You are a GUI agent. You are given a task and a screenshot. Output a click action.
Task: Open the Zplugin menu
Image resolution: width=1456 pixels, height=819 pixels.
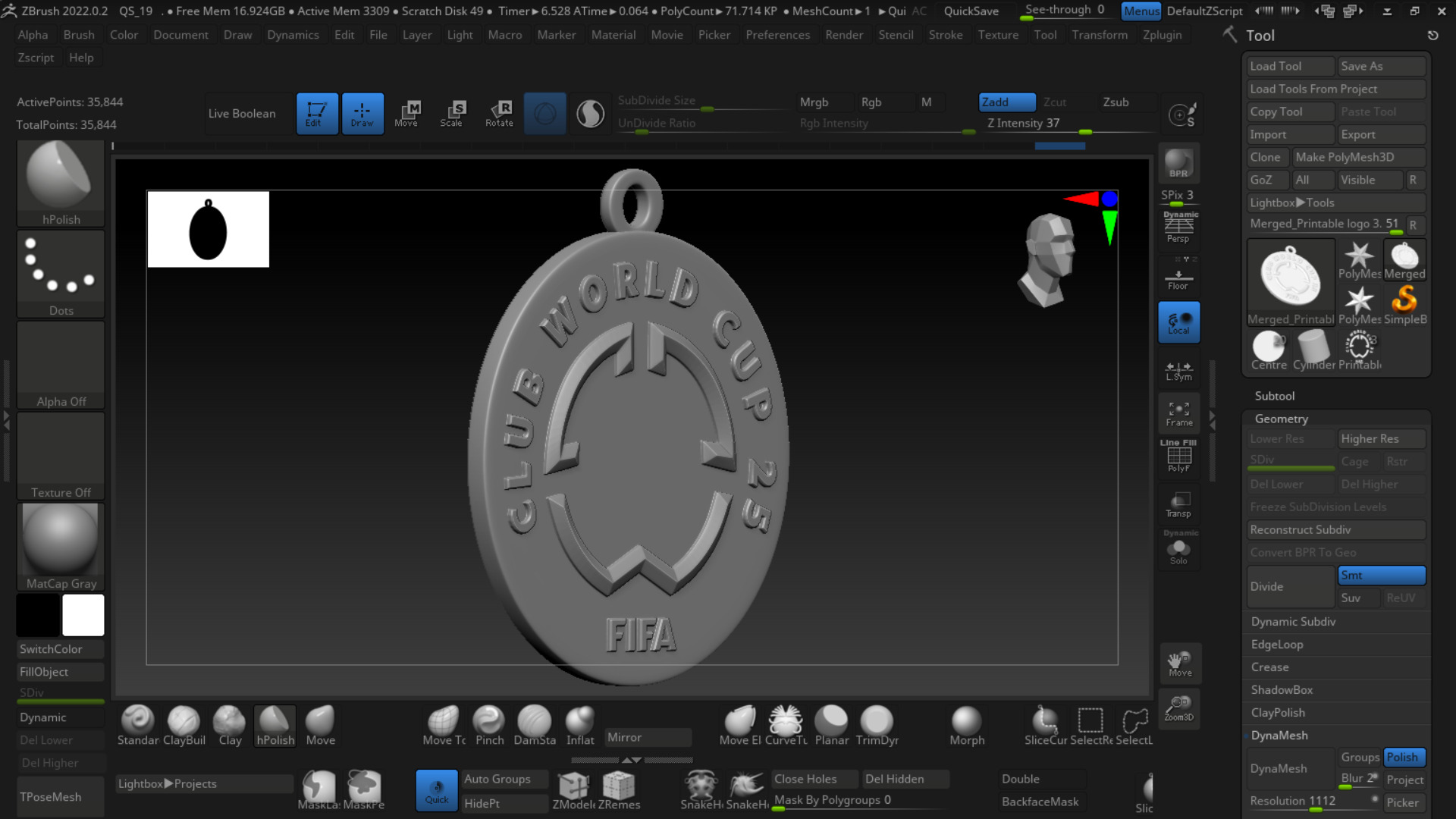[1162, 35]
